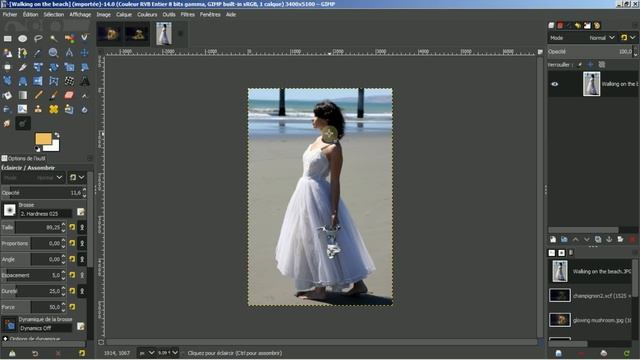Select the Measure compass tool
This screenshot has width=640, height=360.
point(69,53)
